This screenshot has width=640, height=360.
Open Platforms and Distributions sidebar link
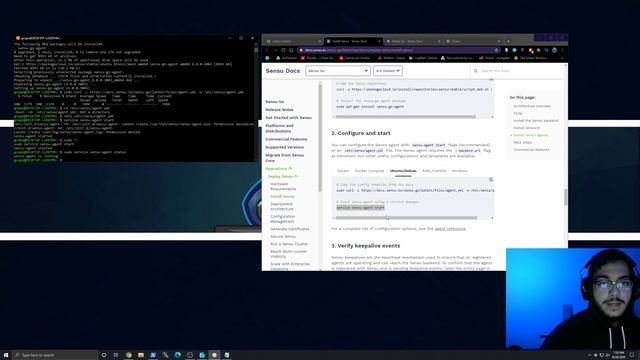279,128
